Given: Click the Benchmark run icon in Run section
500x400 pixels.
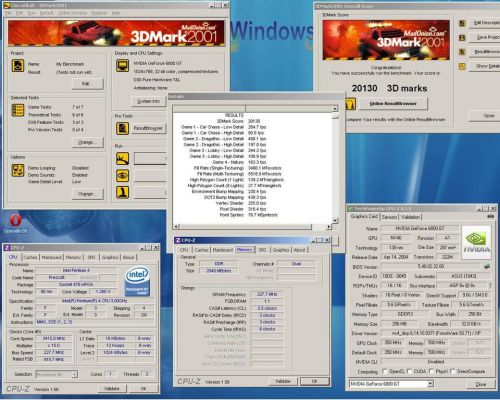Looking at the screenshot, I should click(x=122, y=159).
